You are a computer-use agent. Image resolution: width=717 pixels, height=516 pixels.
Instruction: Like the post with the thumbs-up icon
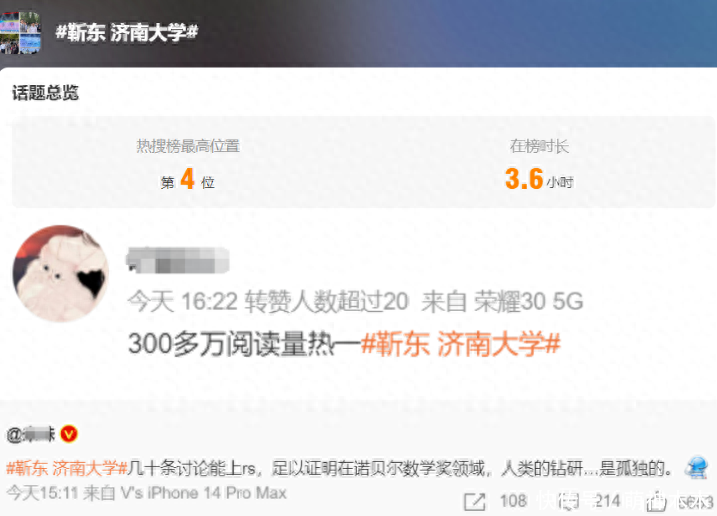point(657,501)
